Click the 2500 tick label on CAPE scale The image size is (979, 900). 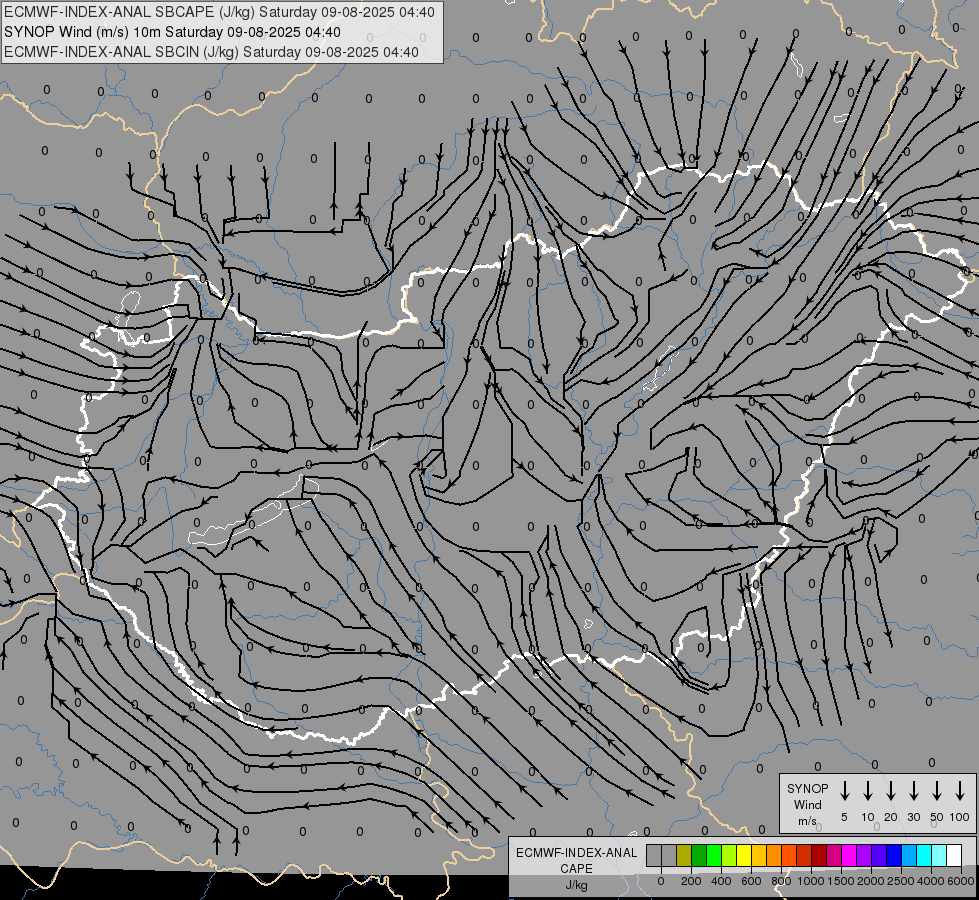tap(901, 881)
